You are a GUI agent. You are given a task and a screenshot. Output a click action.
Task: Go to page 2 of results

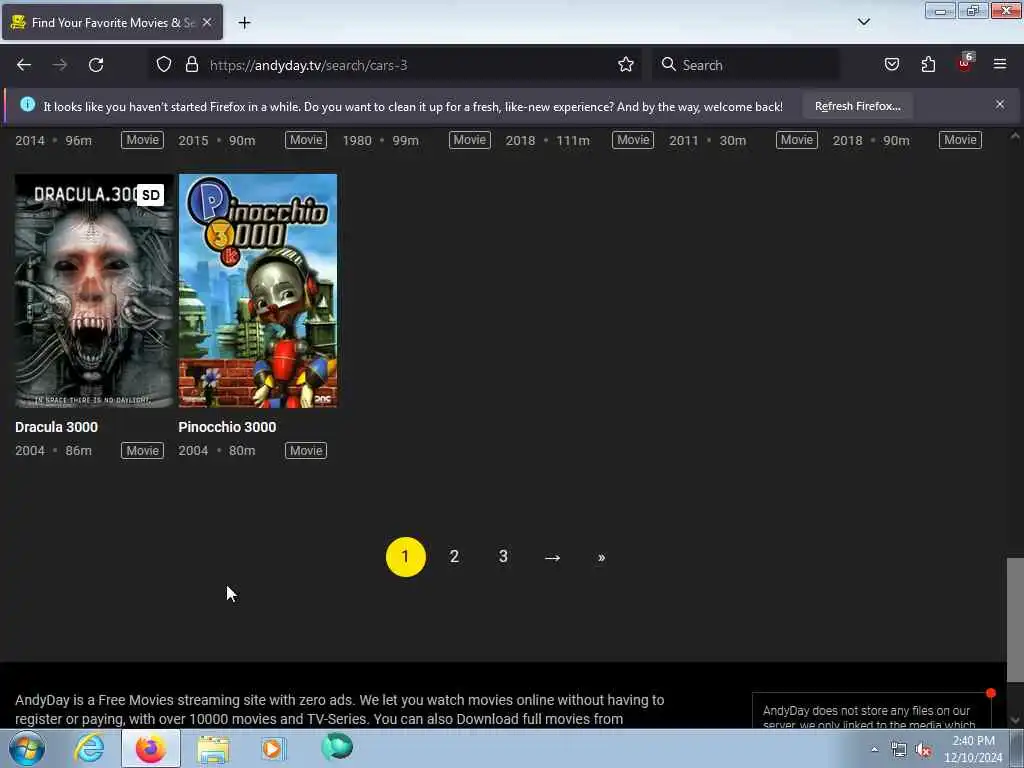(x=454, y=557)
